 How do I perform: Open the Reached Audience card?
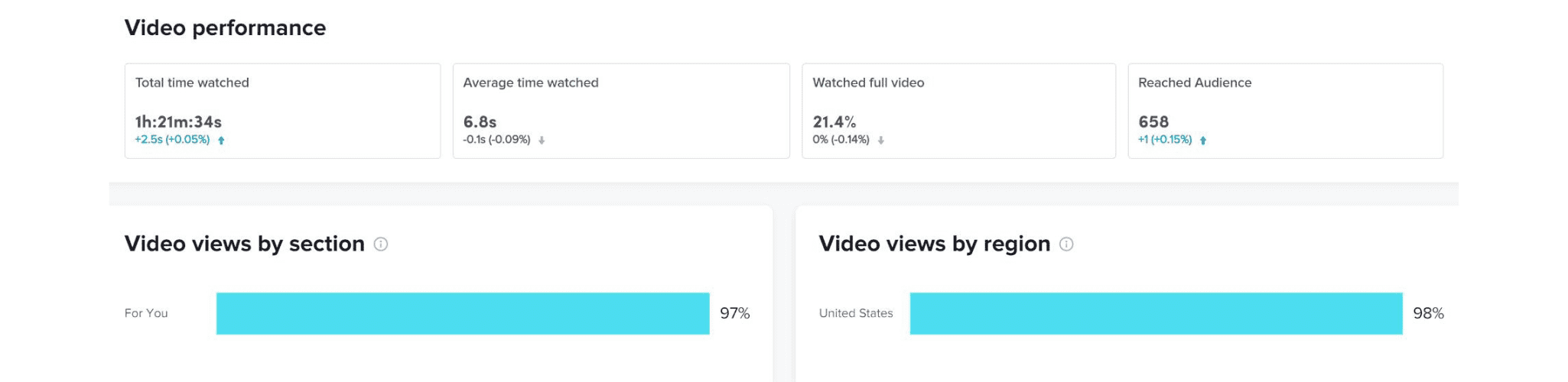(1286, 111)
